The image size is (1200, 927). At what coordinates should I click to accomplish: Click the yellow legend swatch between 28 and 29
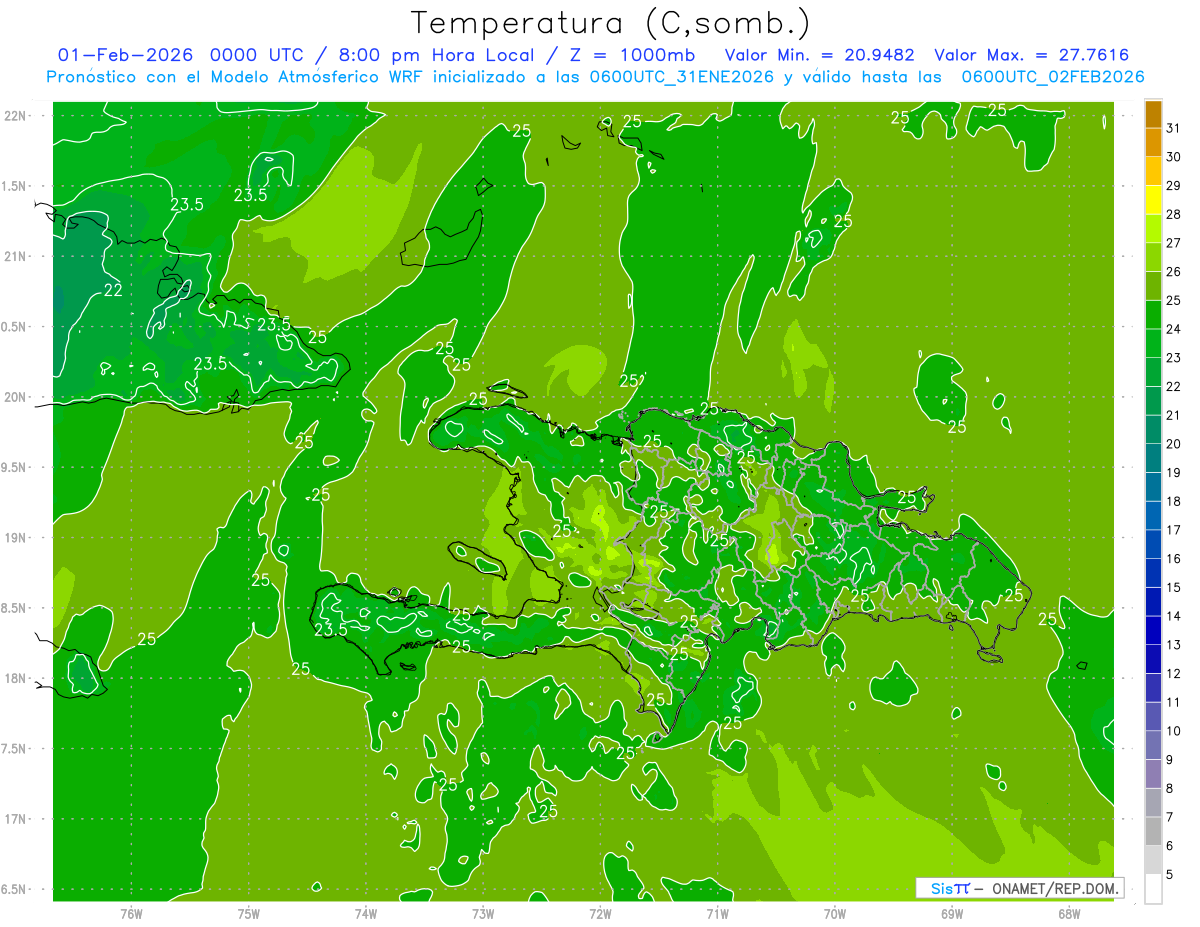[1153, 200]
